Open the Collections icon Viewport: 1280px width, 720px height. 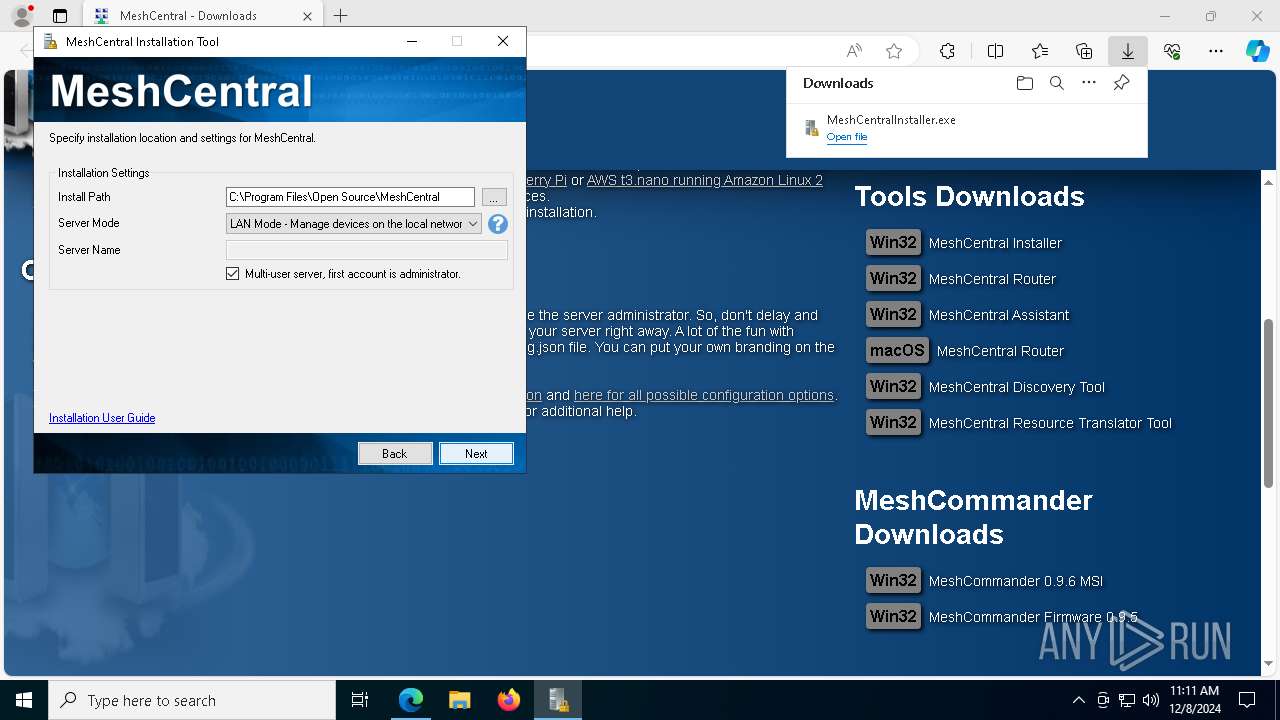1084,51
